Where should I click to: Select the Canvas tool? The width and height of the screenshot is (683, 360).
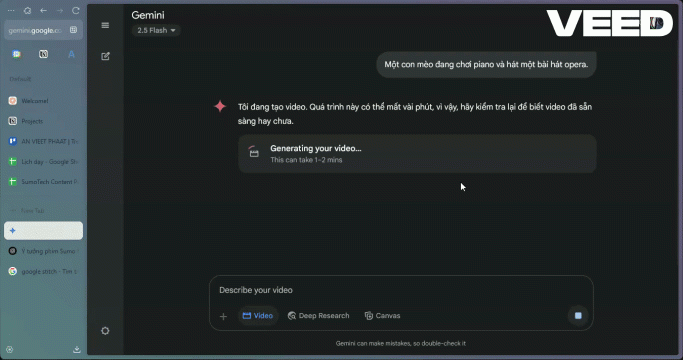382,316
